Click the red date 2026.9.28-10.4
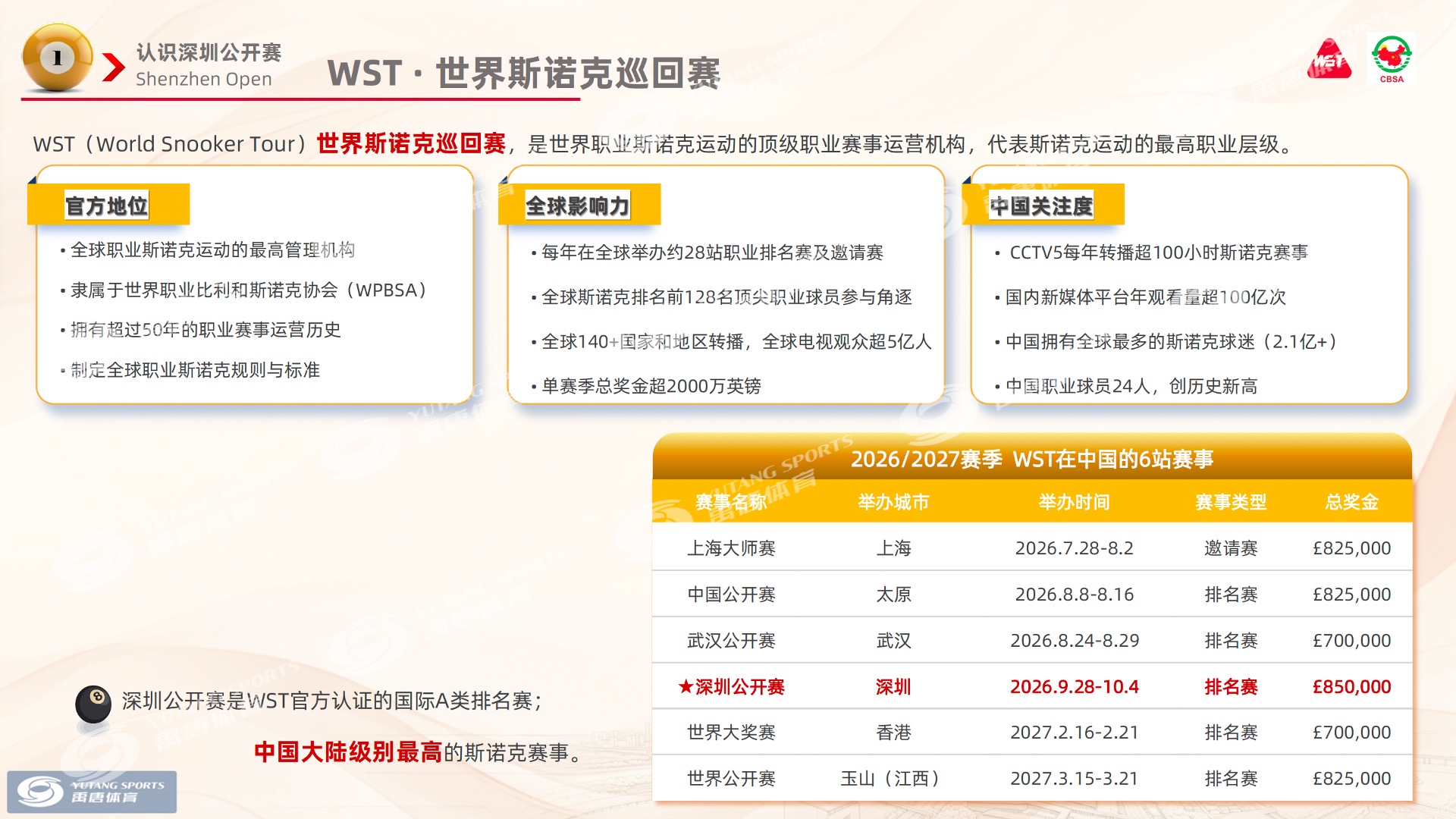Viewport: 1456px width, 819px height. (1074, 686)
